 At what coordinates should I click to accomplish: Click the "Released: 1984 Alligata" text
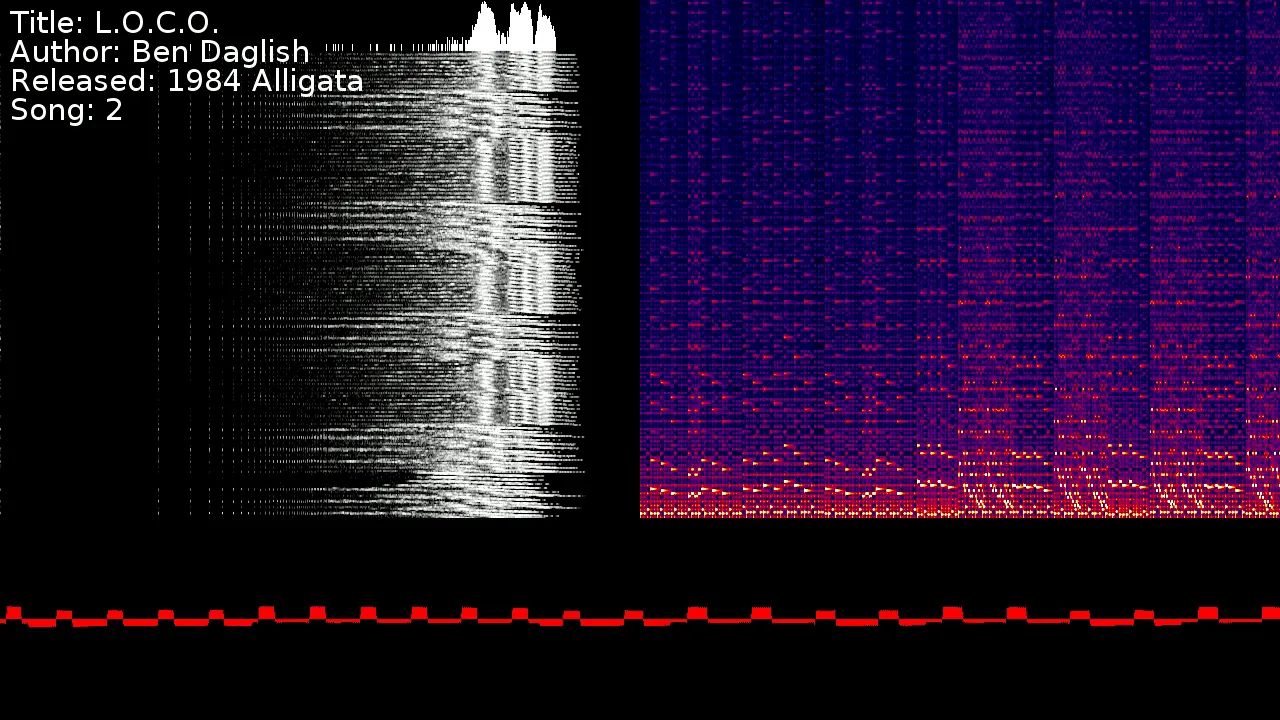(x=187, y=81)
